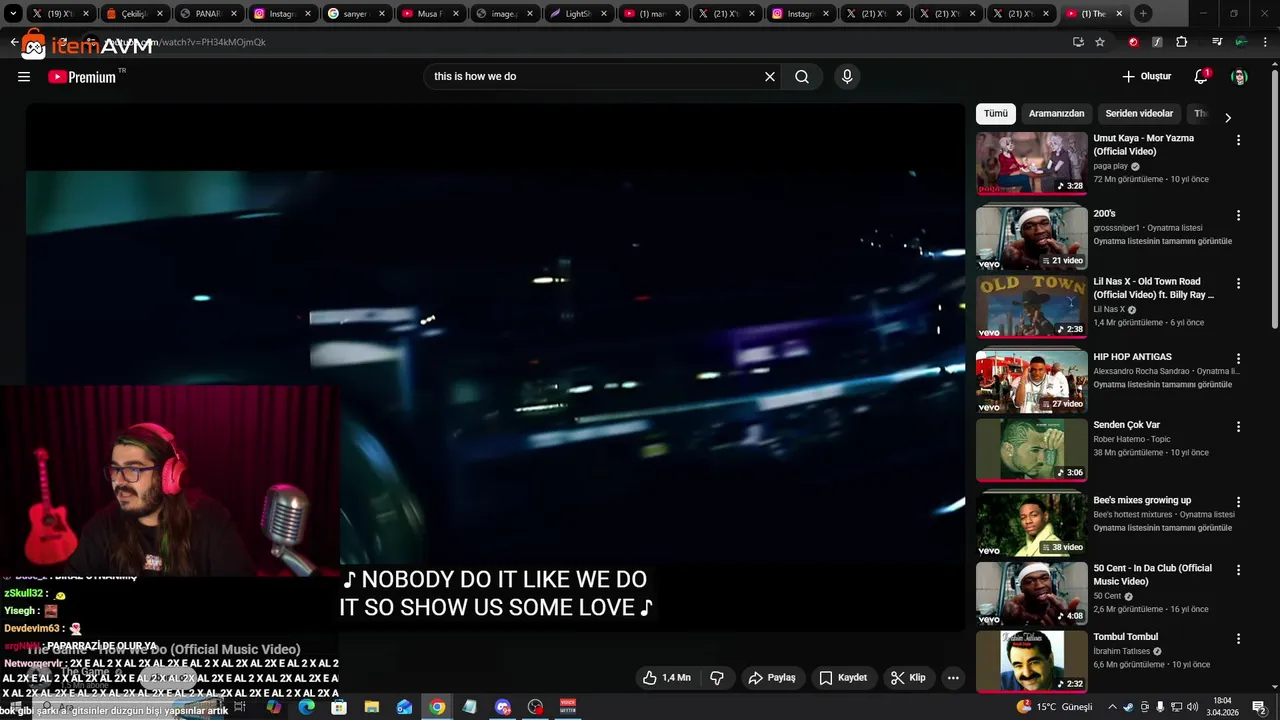Click the page vertical scrollbar
This screenshot has width=1280, height=720.
1274,200
